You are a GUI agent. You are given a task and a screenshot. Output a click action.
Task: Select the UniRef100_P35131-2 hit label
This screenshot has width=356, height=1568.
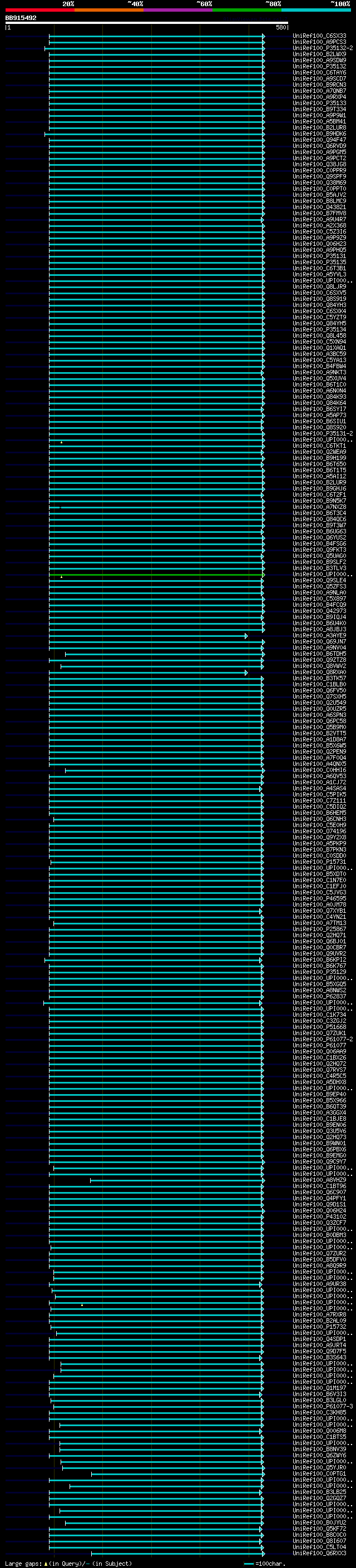[323, 433]
